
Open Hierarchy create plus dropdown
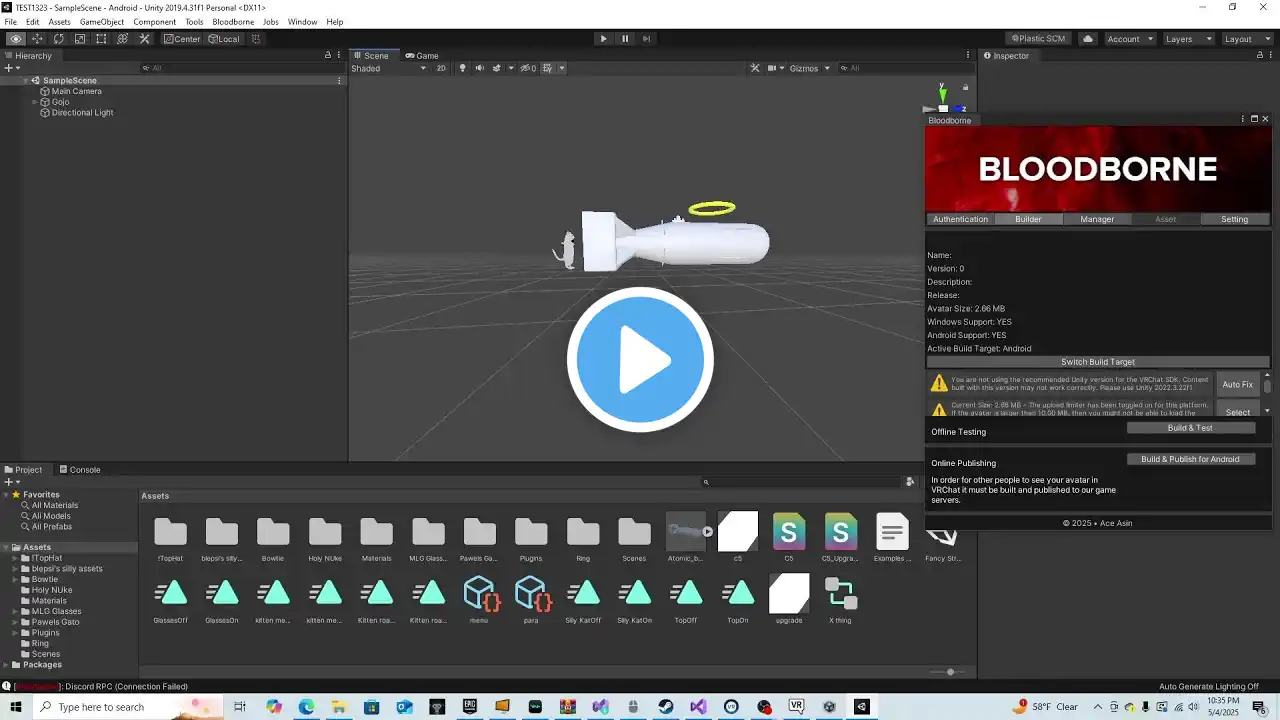10,68
